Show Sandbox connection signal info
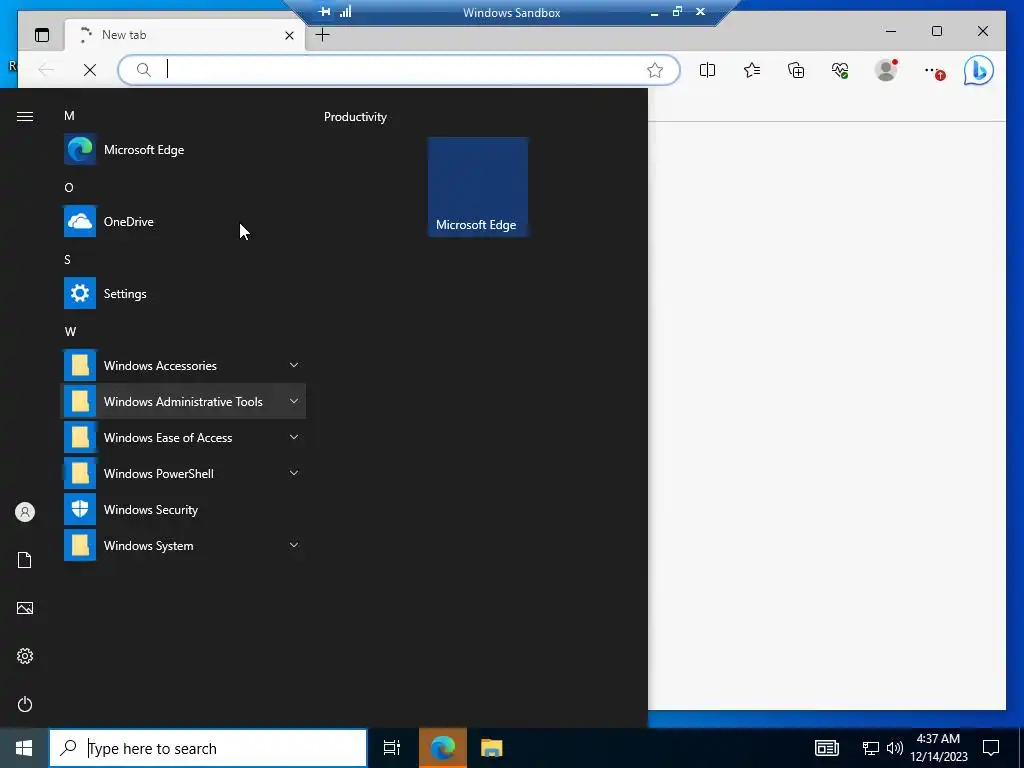 (x=345, y=12)
